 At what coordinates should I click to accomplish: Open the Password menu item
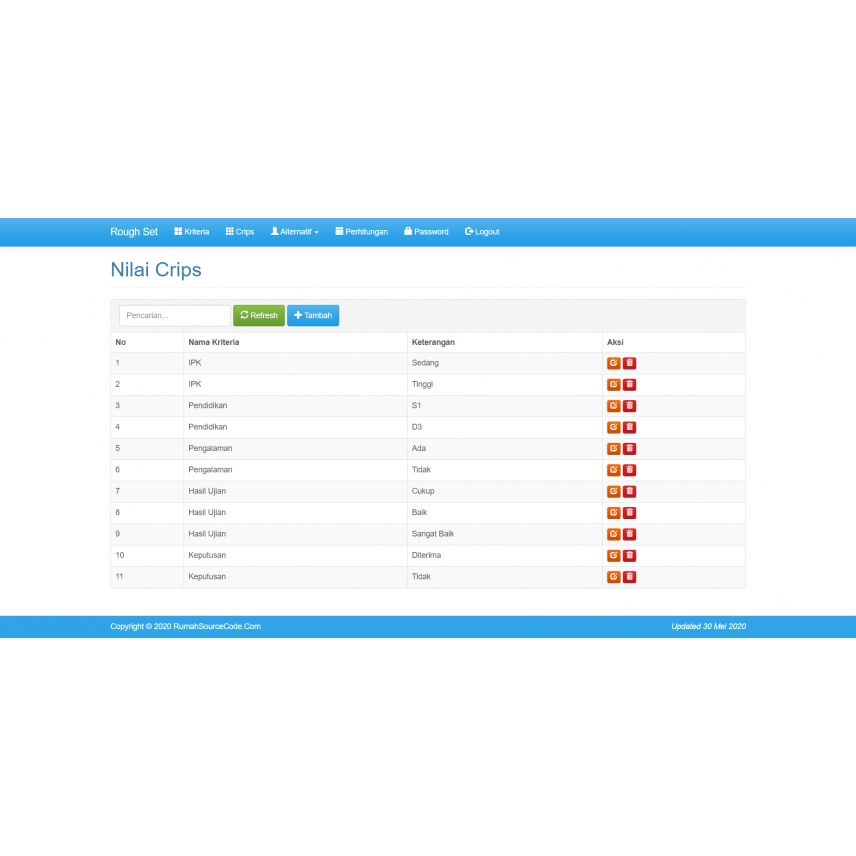tap(426, 232)
